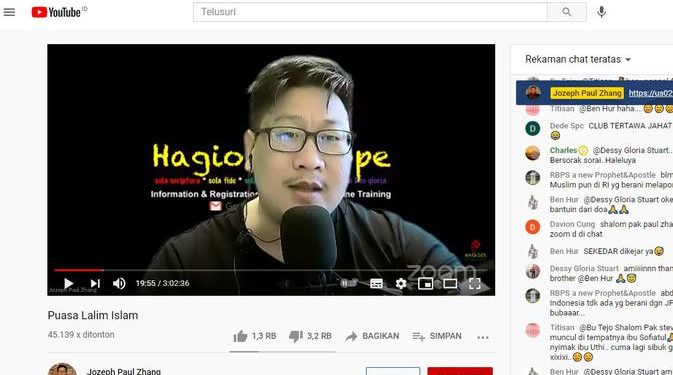
Task: Toggle the autoplay switch in player
Action: (x=349, y=283)
